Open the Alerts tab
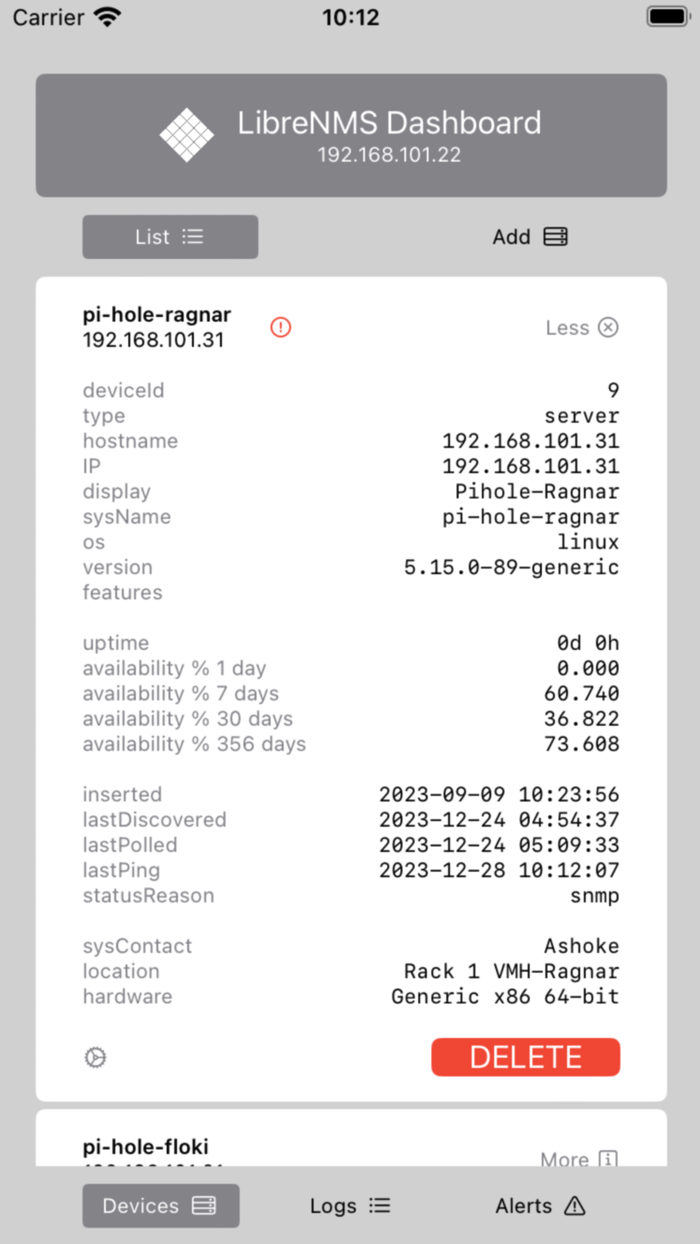 [x=540, y=1206]
